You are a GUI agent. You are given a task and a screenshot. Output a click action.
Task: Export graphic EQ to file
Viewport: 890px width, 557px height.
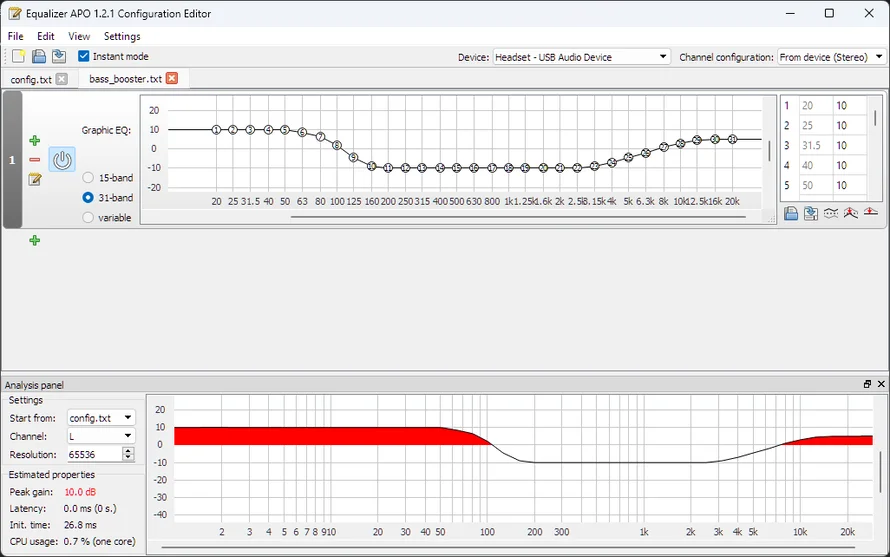(811, 213)
